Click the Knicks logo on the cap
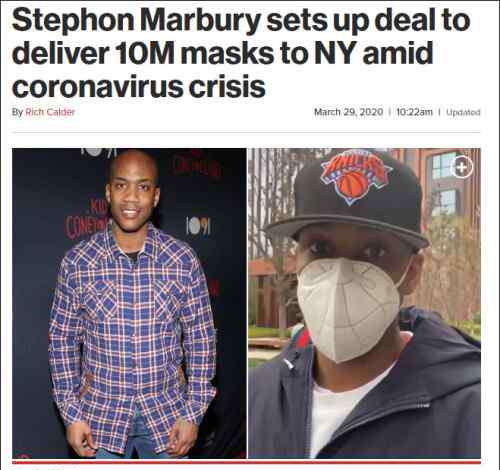Screen dimensions: 500x470 click(356, 177)
